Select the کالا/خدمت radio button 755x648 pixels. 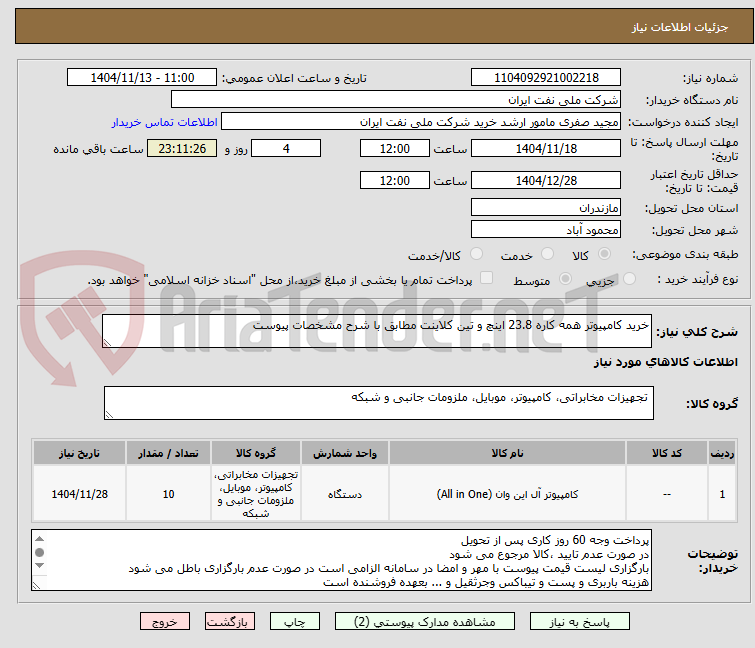(x=476, y=254)
